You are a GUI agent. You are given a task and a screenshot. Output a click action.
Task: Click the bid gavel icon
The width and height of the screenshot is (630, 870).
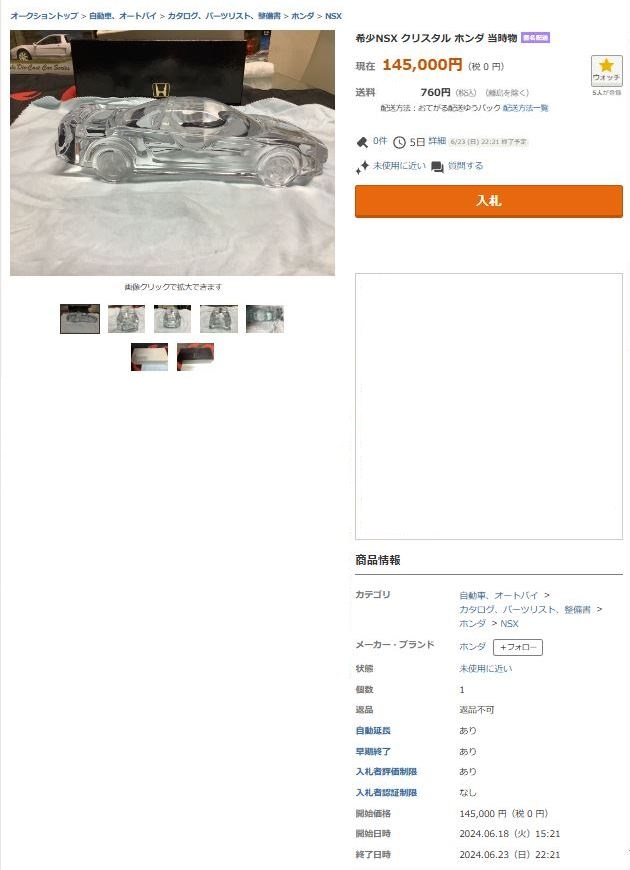(362, 143)
